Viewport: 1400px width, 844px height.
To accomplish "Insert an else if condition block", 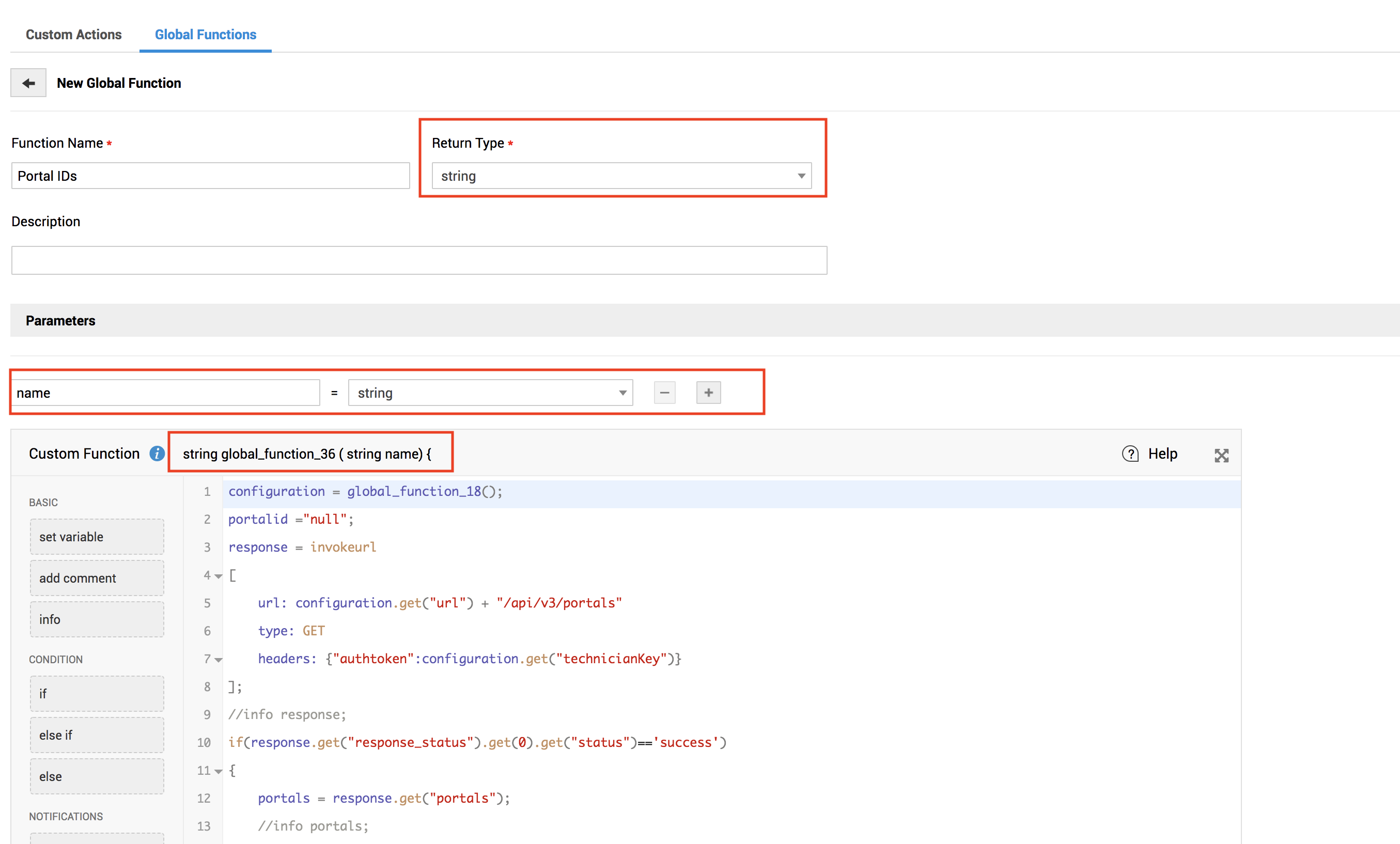I will pyautogui.click(x=97, y=736).
